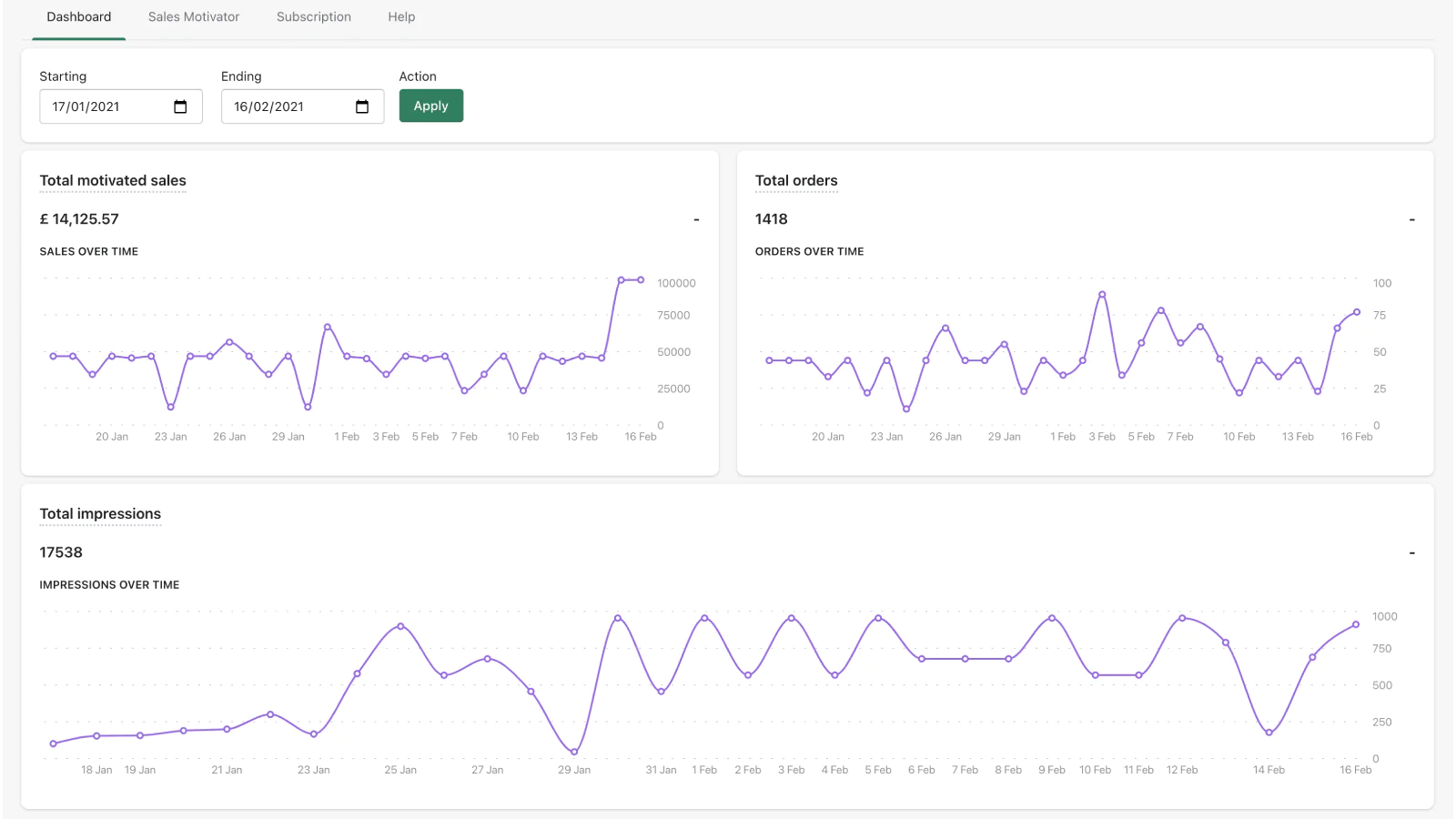This screenshot has height=819, width=1456.
Task: Collapse the Total impressions card
Action: click(1411, 552)
